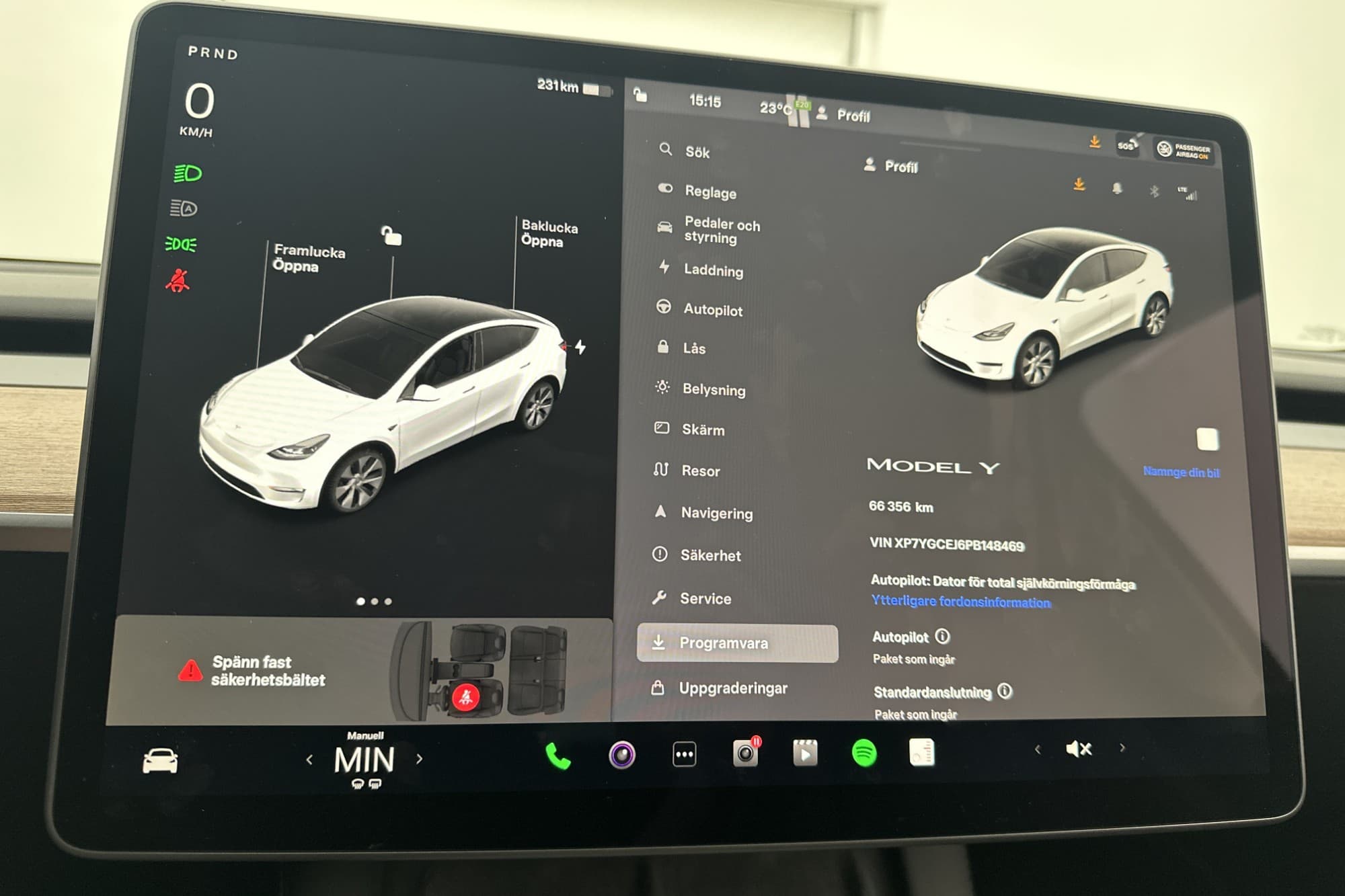Tap the SOS icon in top bar
The width and height of the screenshot is (1345, 896).
click(1126, 145)
